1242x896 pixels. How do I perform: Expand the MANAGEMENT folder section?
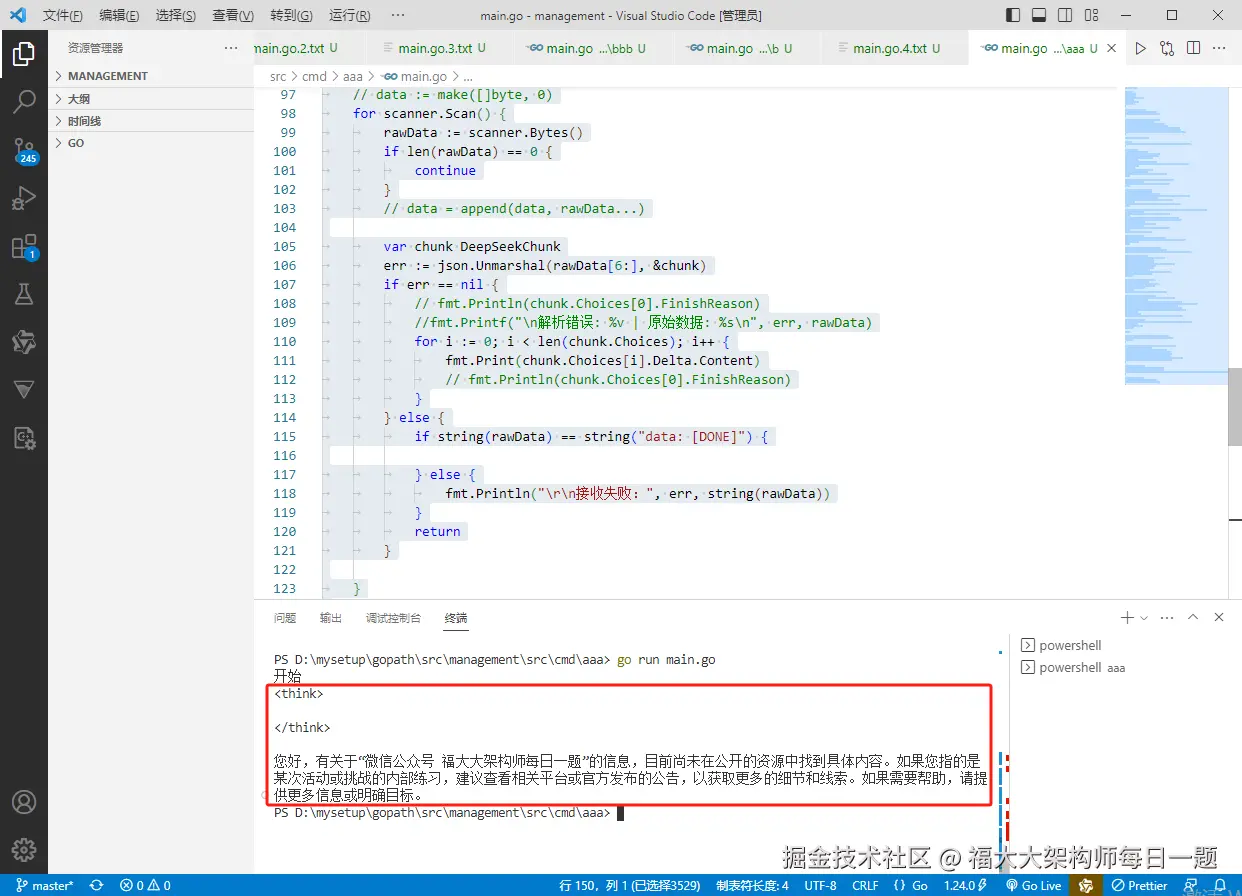150,76
